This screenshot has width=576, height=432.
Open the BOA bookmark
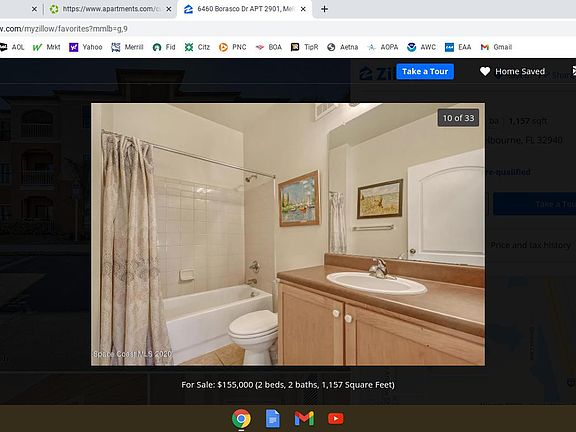[x=269, y=47]
